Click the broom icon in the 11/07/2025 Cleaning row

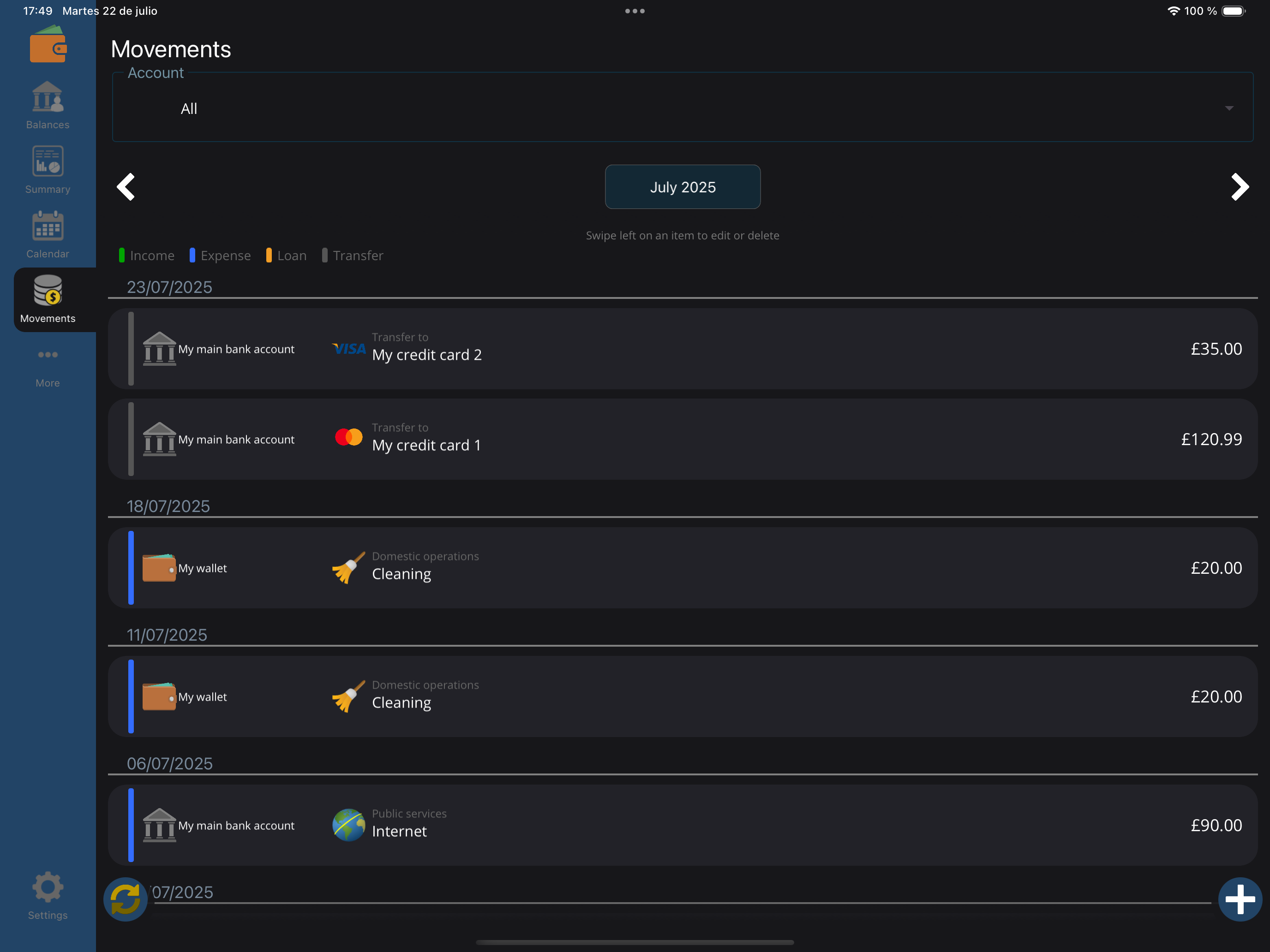[348, 696]
